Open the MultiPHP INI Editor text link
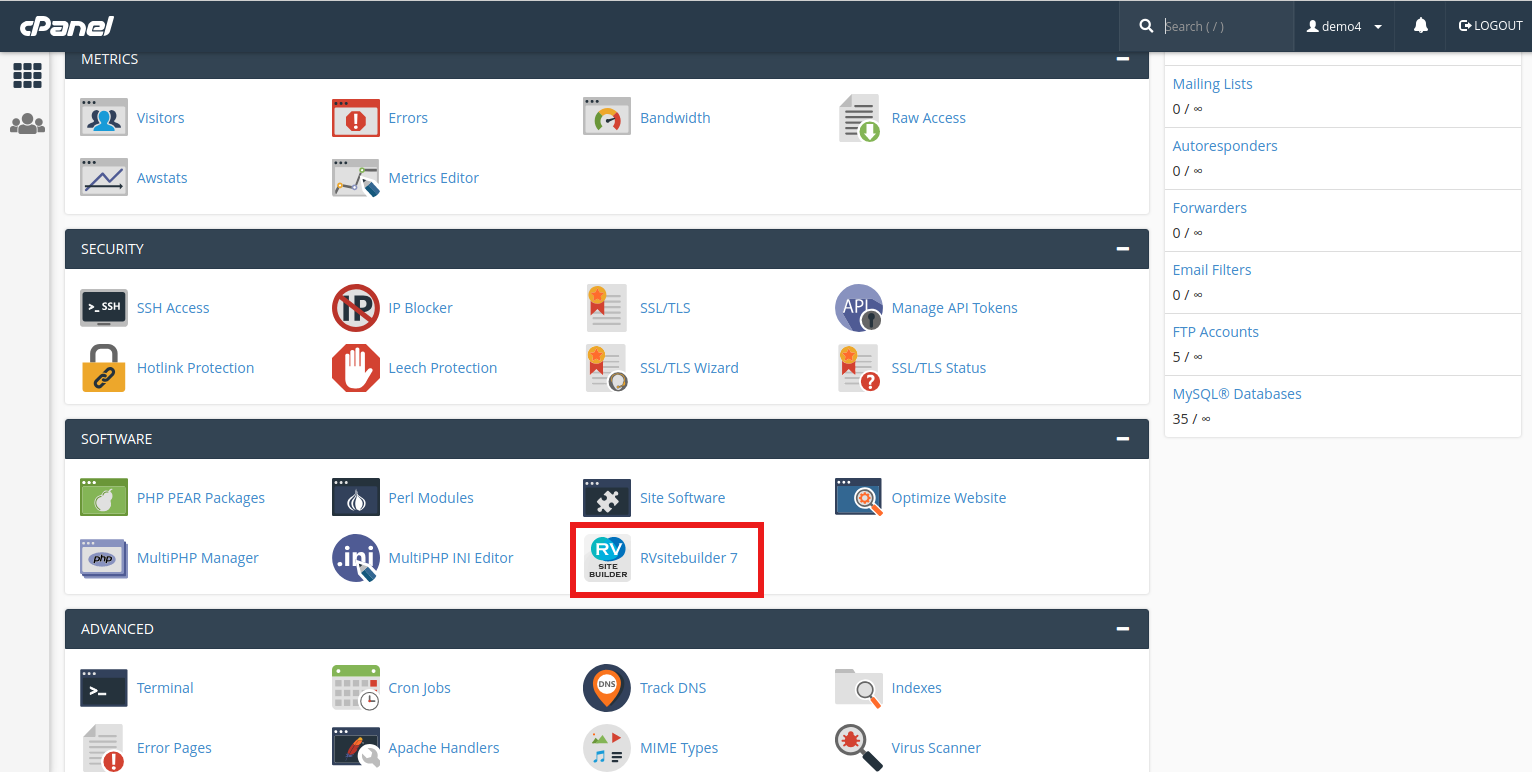The height and width of the screenshot is (772, 1532). click(451, 558)
